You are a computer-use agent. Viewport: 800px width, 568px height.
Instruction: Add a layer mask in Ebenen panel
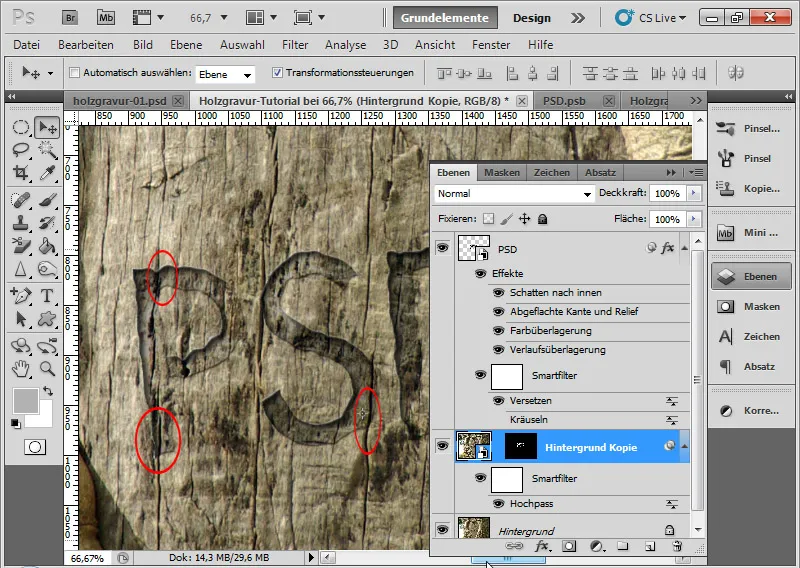569,547
